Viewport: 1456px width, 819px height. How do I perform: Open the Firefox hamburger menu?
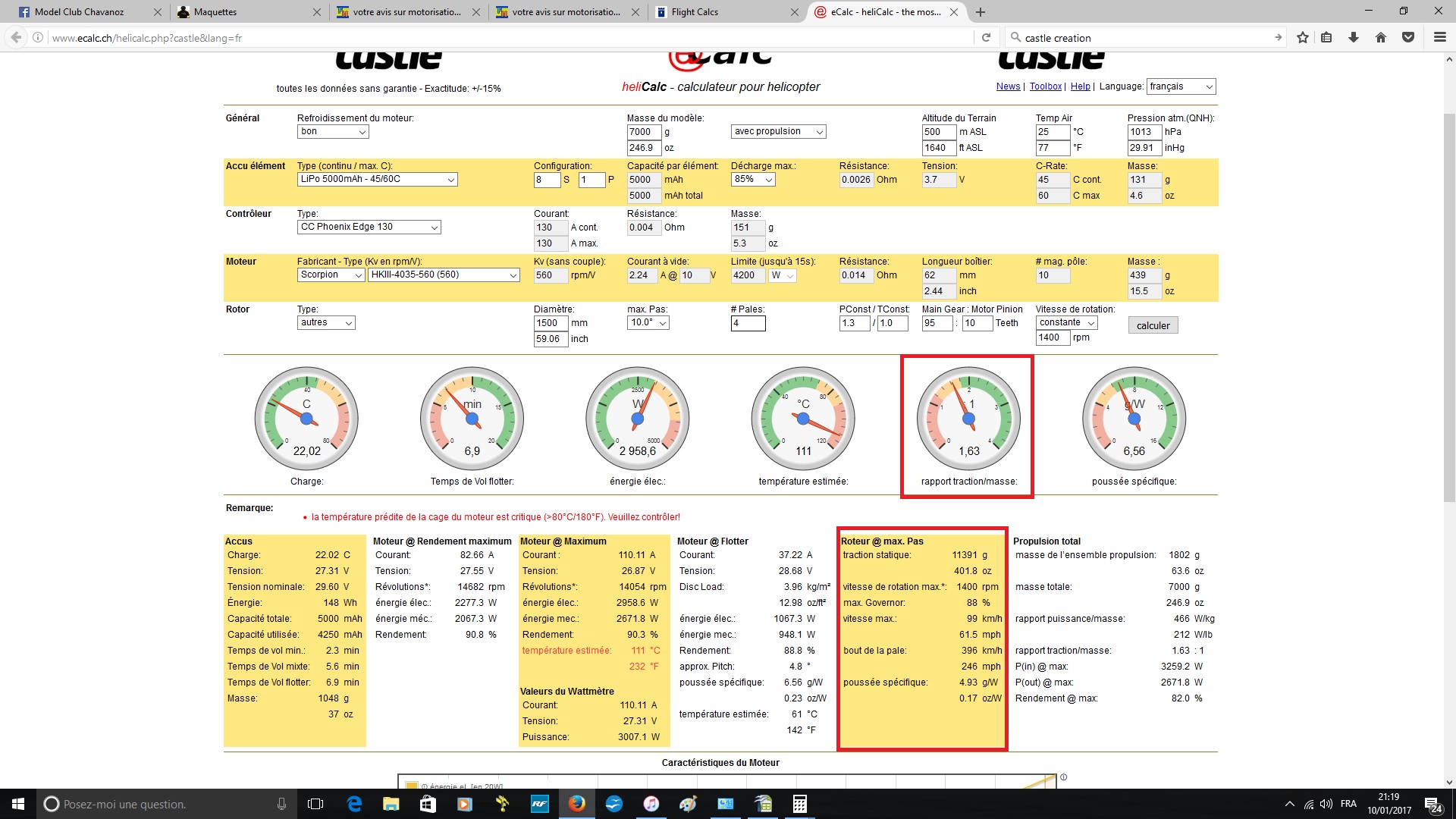(x=1439, y=37)
